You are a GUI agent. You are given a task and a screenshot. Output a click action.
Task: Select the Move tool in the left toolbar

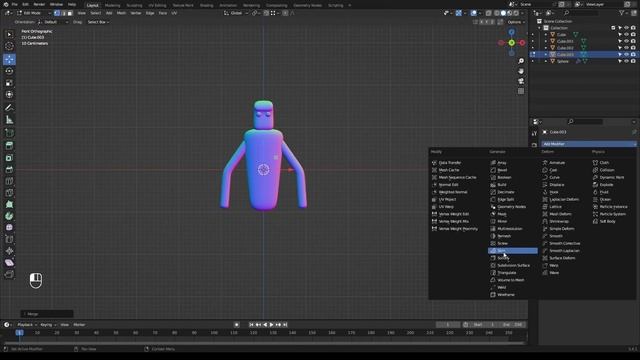(9, 59)
